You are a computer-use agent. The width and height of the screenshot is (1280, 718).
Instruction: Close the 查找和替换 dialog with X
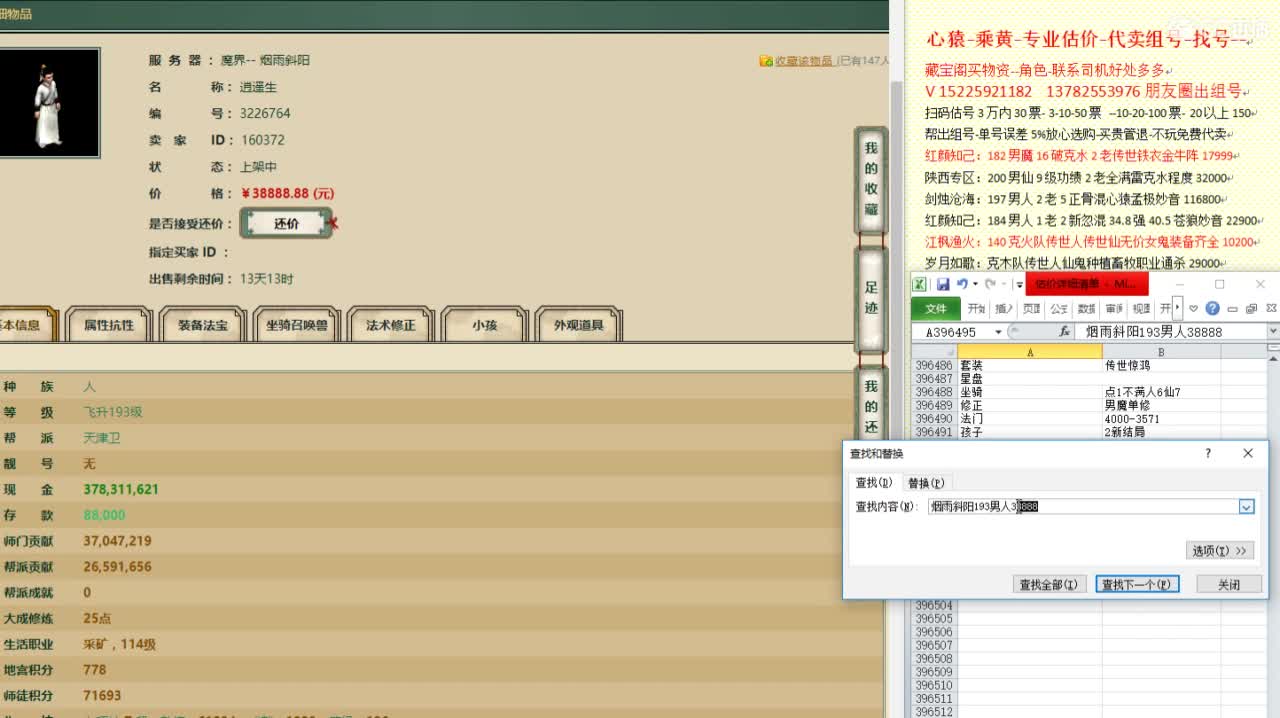point(1247,453)
